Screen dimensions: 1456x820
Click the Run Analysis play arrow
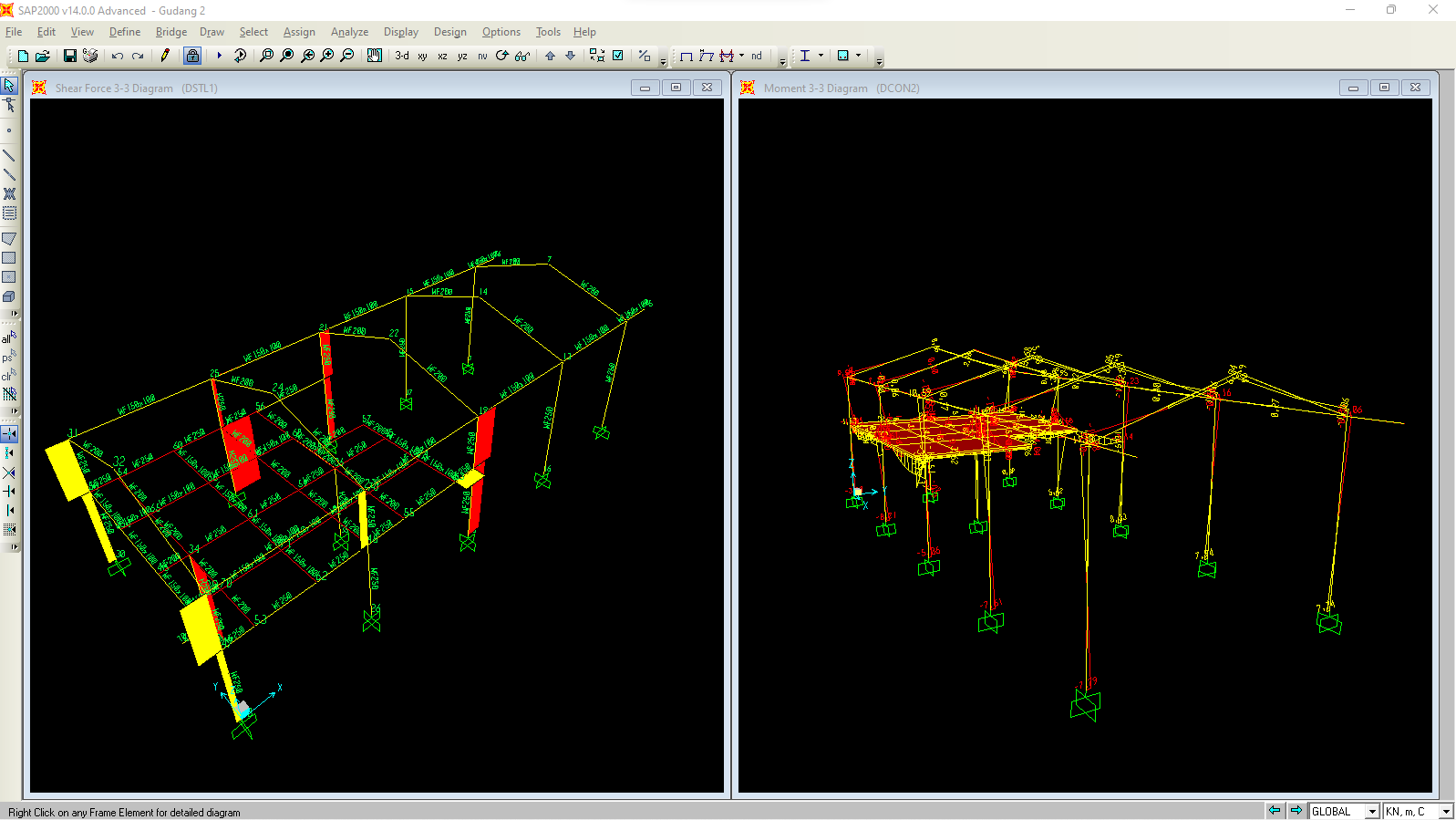point(219,56)
